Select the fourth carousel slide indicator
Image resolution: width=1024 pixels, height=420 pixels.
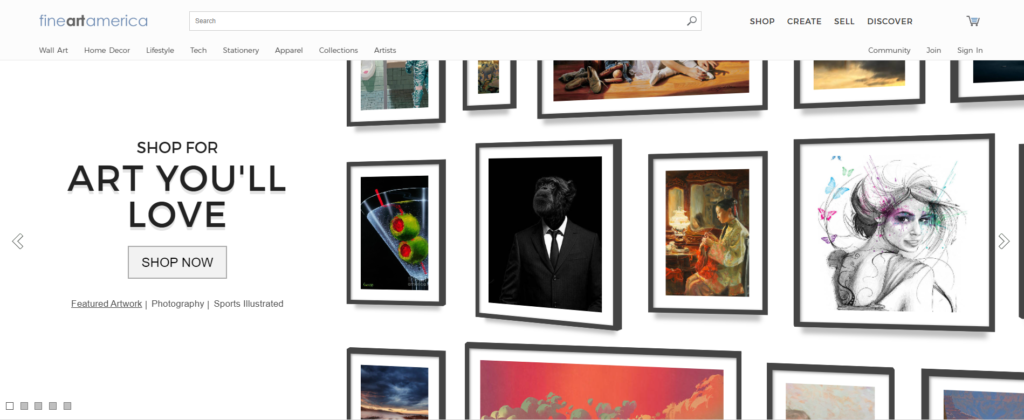pyautogui.click(x=53, y=406)
